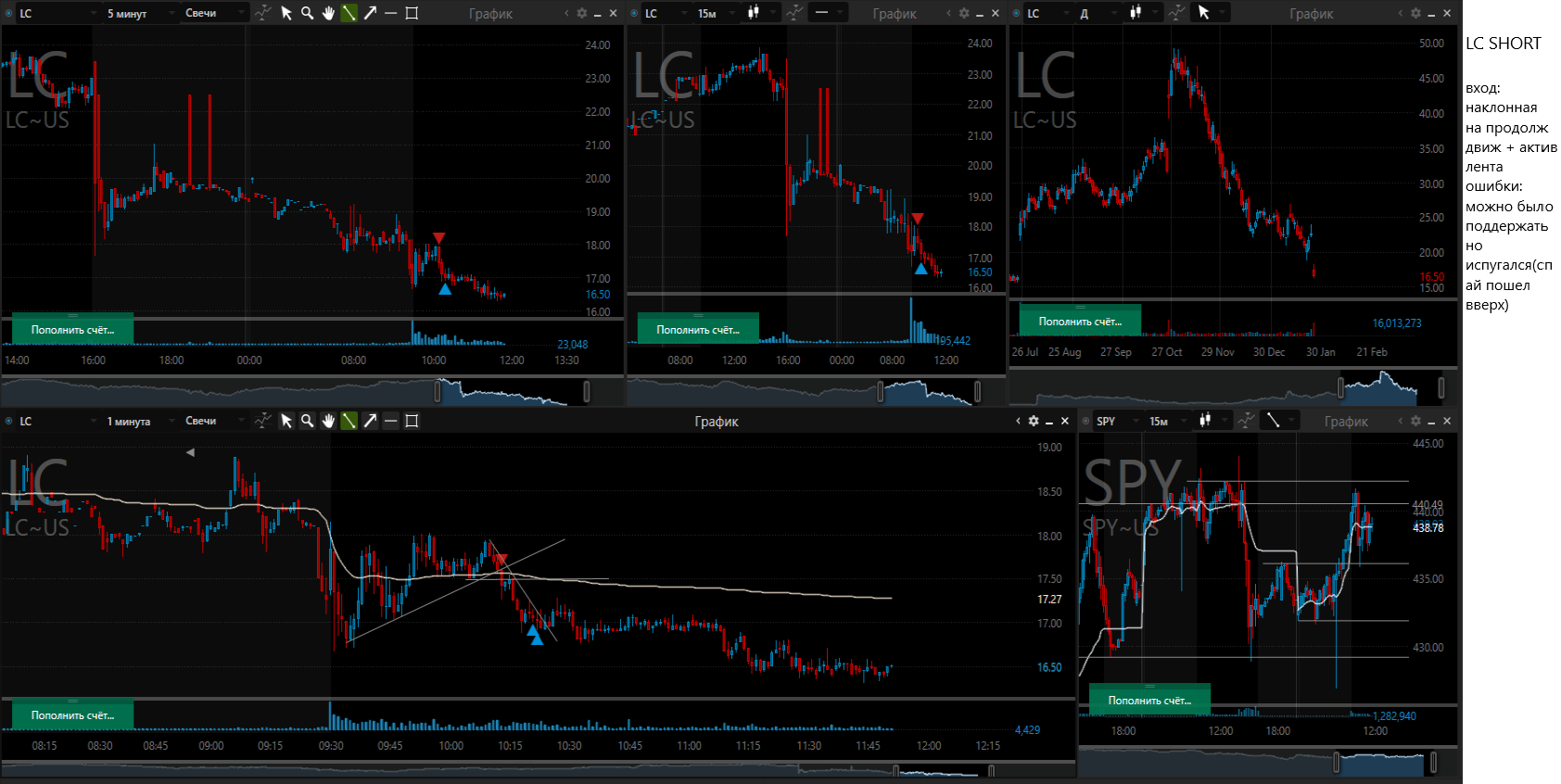1561x784 pixels.
Task: Select the rectangle tool on LC 5-minute chart
Action: tap(412, 13)
